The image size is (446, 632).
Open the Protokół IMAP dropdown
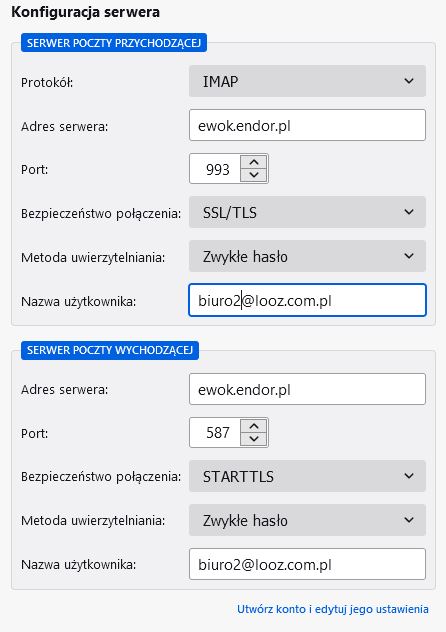[307, 81]
